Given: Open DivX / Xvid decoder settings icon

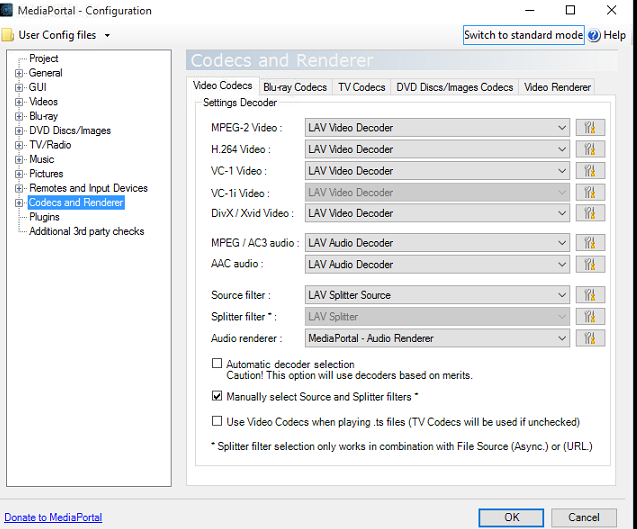Looking at the screenshot, I should 590,213.
